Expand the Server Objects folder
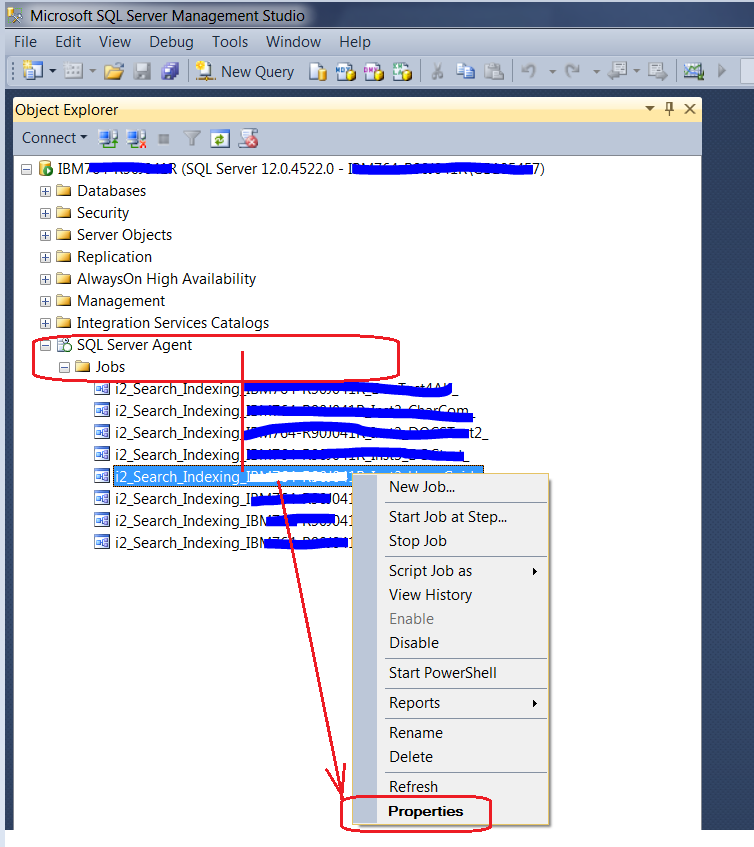 click(x=45, y=236)
